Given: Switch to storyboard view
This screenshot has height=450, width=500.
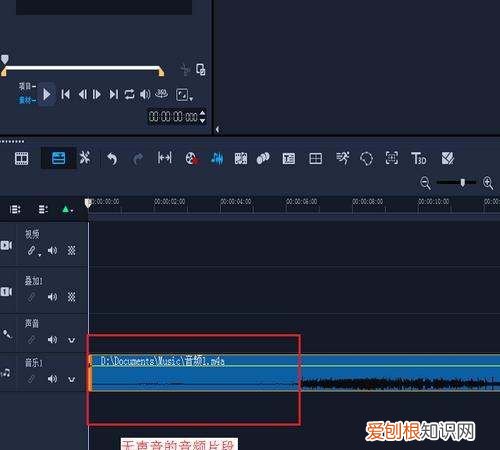Looking at the screenshot, I should click(x=22, y=159).
